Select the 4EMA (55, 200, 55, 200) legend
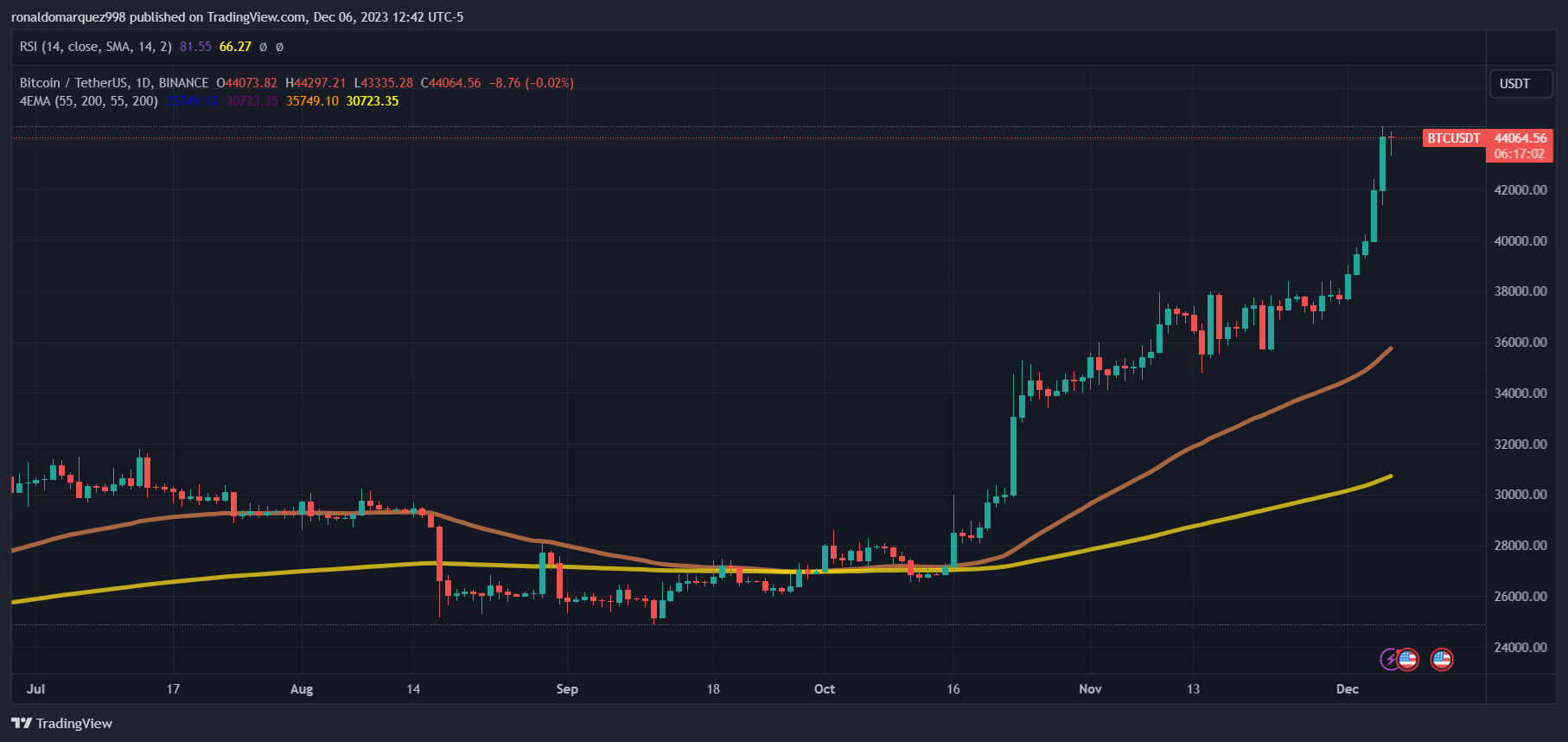Viewport: 1568px width, 742px height. [x=89, y=101]
